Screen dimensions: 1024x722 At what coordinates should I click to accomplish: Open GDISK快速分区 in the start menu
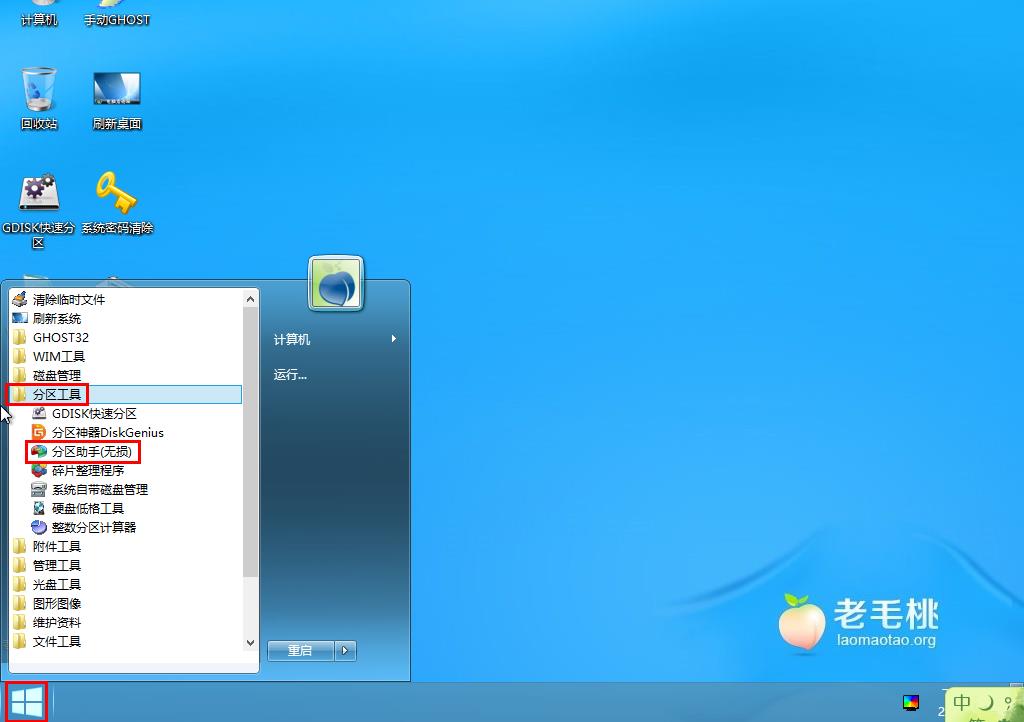tap(93, 414)
